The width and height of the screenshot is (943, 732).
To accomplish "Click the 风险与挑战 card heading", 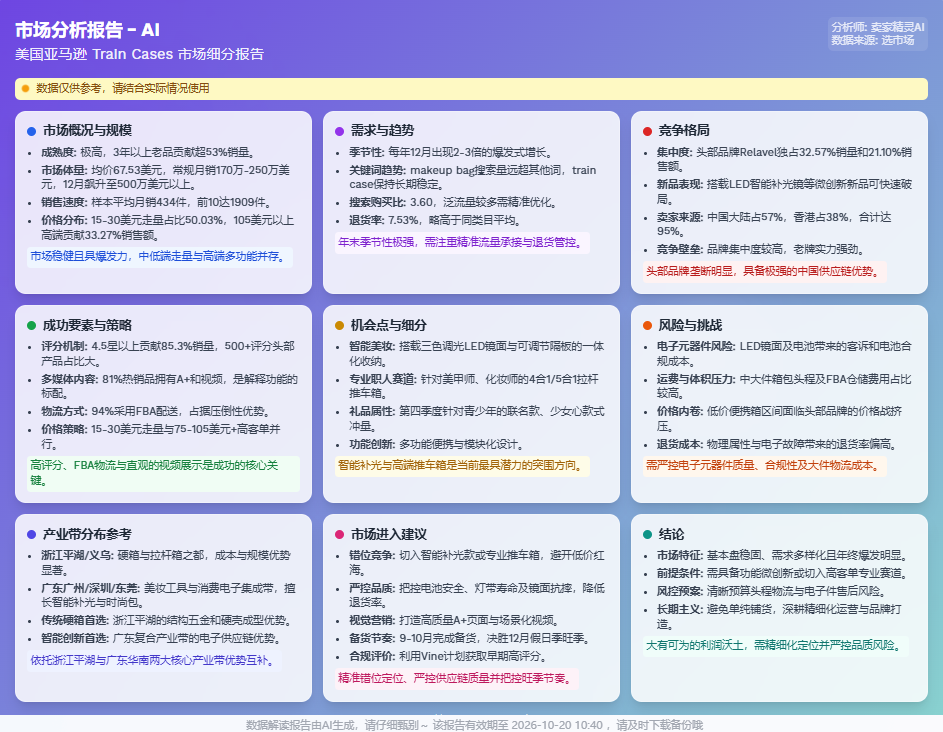I will coord(690,325).
